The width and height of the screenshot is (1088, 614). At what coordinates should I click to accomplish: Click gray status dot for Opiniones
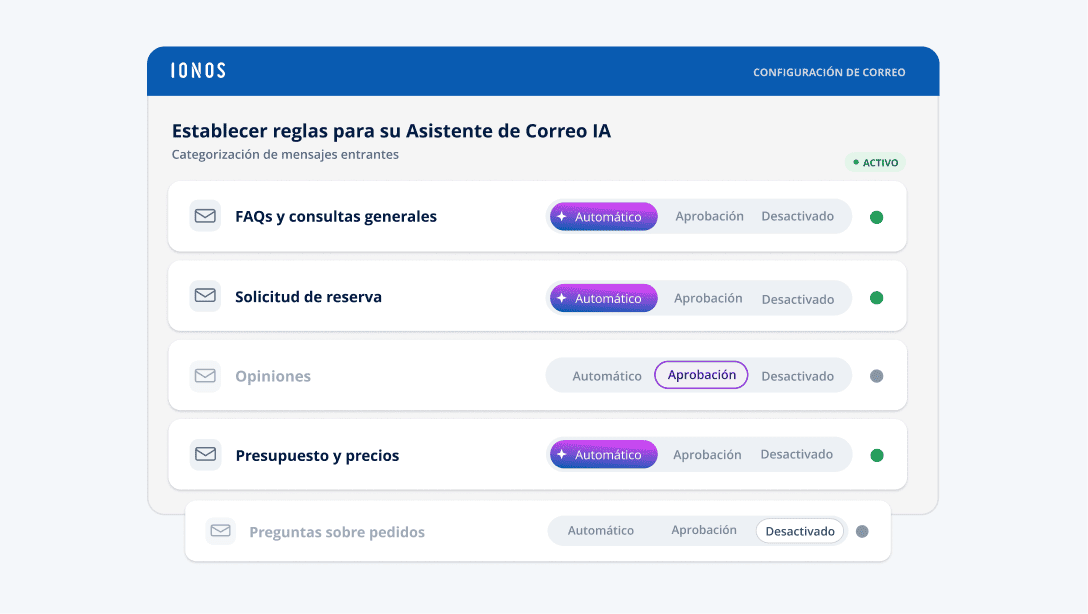coord(876,376)
